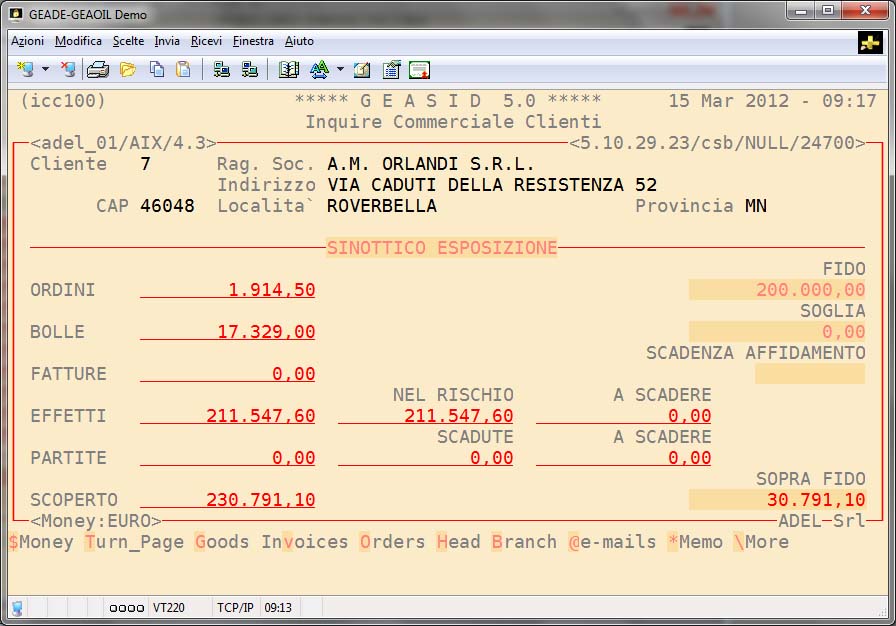Expand the dropdown arrow next to font icon
896x626 pixels.
340,70
